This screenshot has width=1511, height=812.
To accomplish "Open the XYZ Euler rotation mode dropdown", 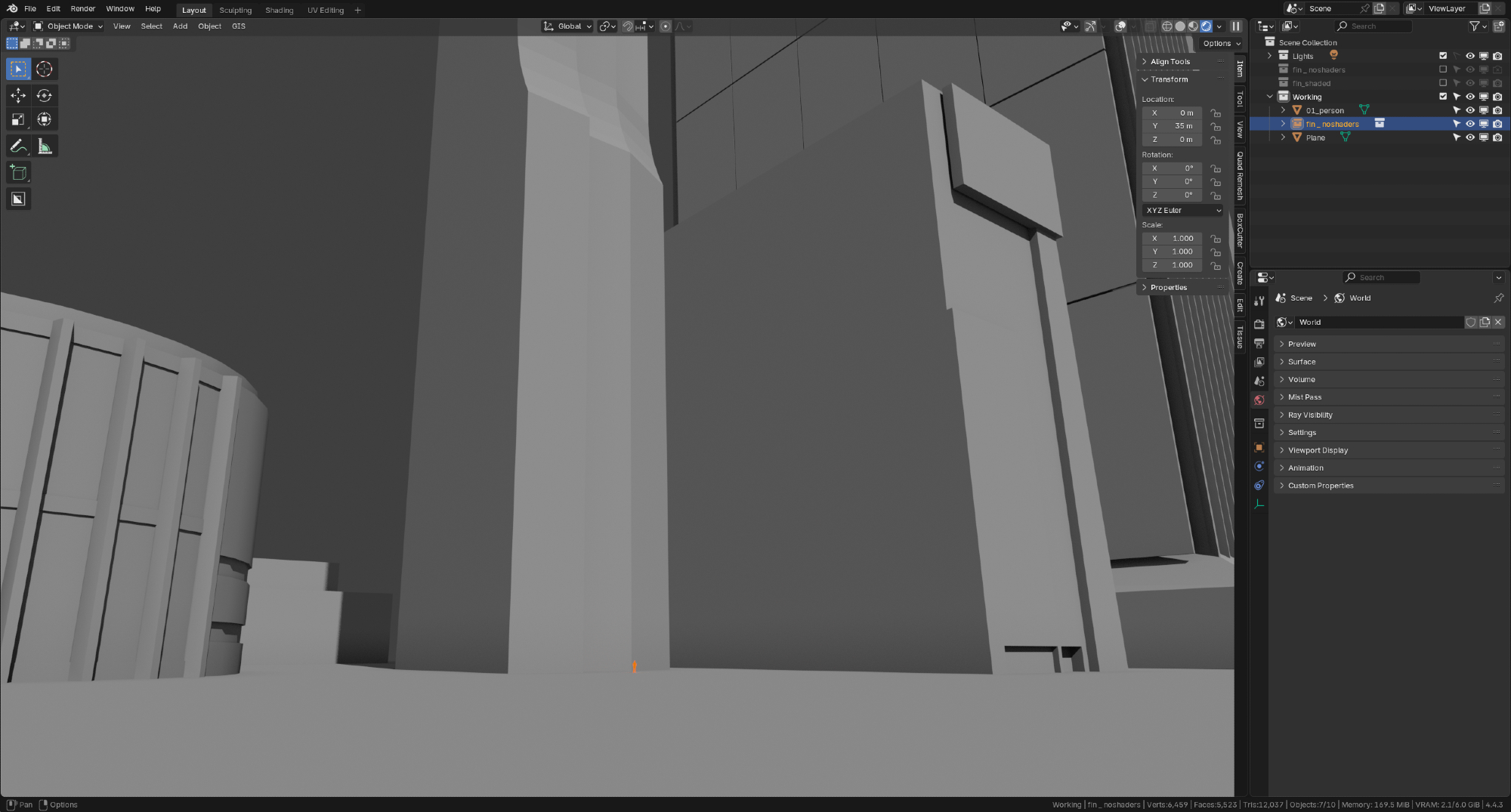I will coord(1182,211).
